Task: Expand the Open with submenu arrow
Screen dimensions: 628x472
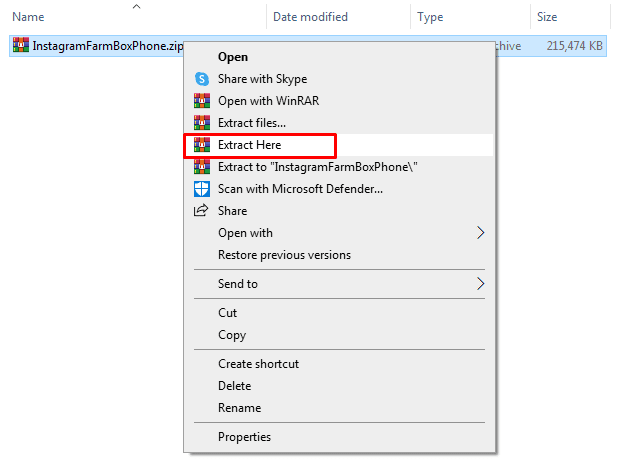Action: click(481, 233)
